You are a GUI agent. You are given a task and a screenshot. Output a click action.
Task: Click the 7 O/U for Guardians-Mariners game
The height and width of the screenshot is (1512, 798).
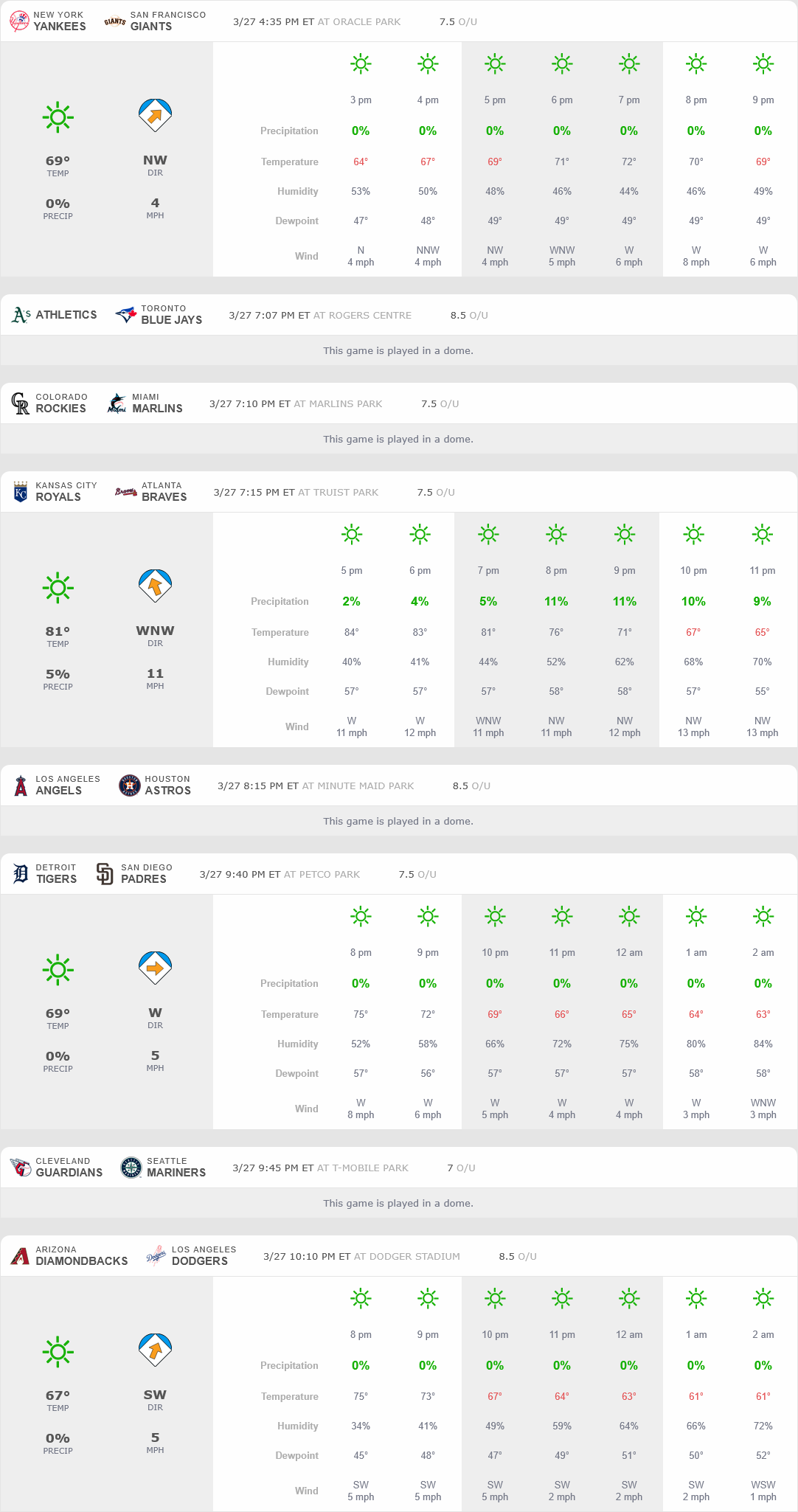point(461,1168)
